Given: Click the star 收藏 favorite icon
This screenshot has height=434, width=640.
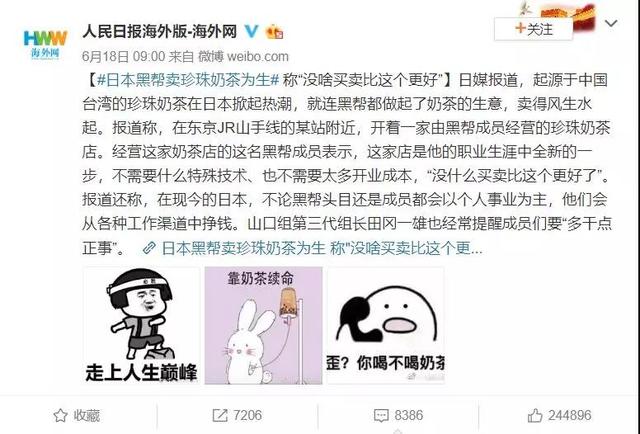Looking at the screenshot, I should [x=60, y=416].
